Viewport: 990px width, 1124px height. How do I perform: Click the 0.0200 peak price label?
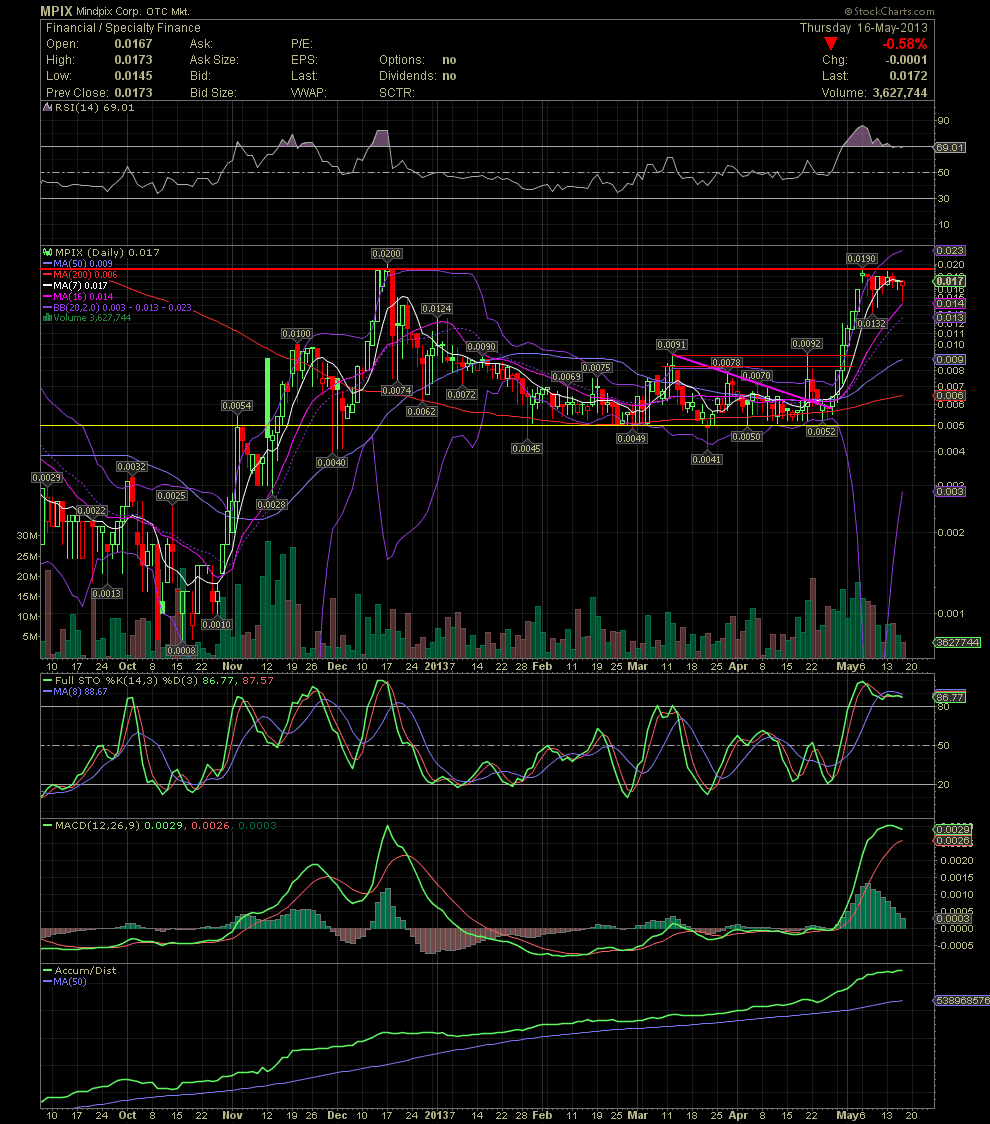tap(386, 254)
